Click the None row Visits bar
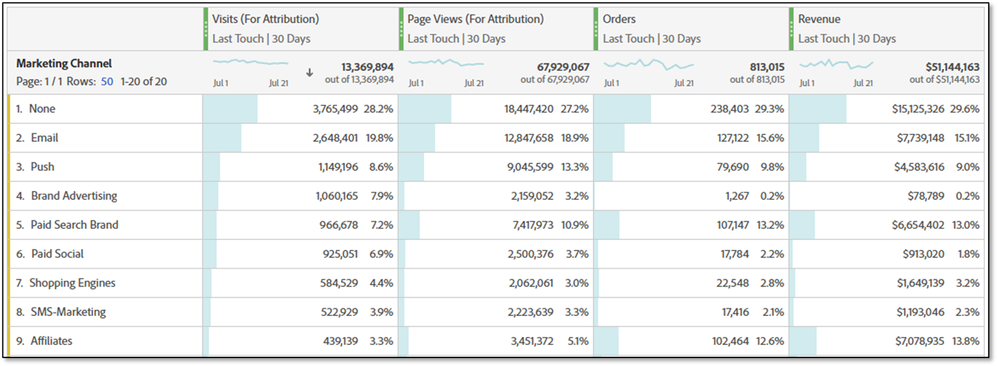998x366 pixels. (x=230, y=109)
